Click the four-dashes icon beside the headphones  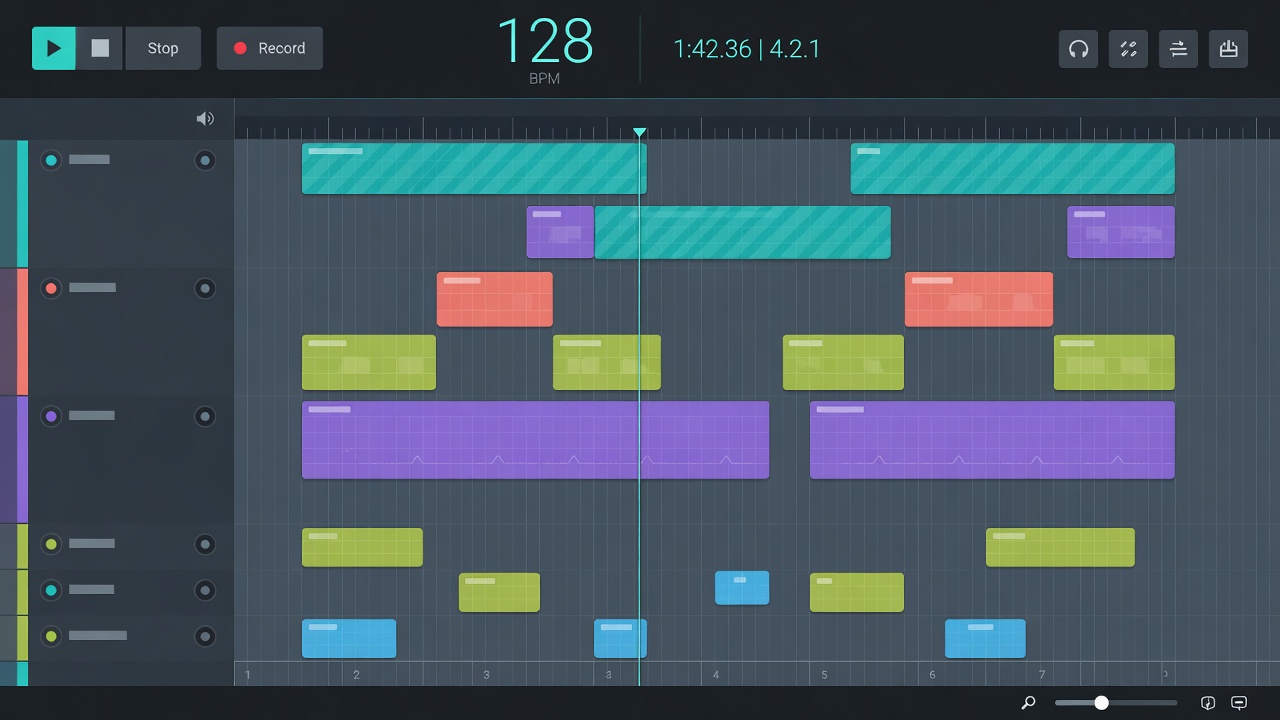click(x=1128, y=48)
